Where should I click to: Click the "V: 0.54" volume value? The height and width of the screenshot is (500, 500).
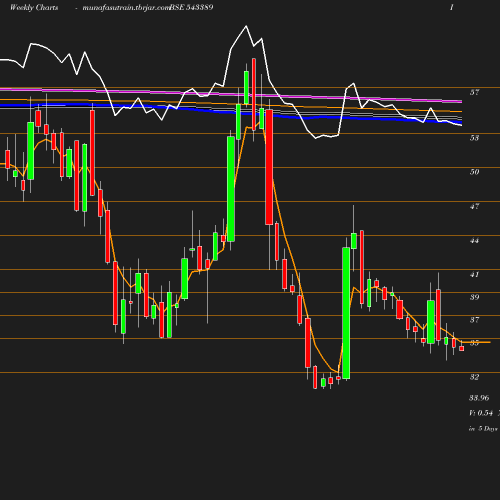click(481, 413)
